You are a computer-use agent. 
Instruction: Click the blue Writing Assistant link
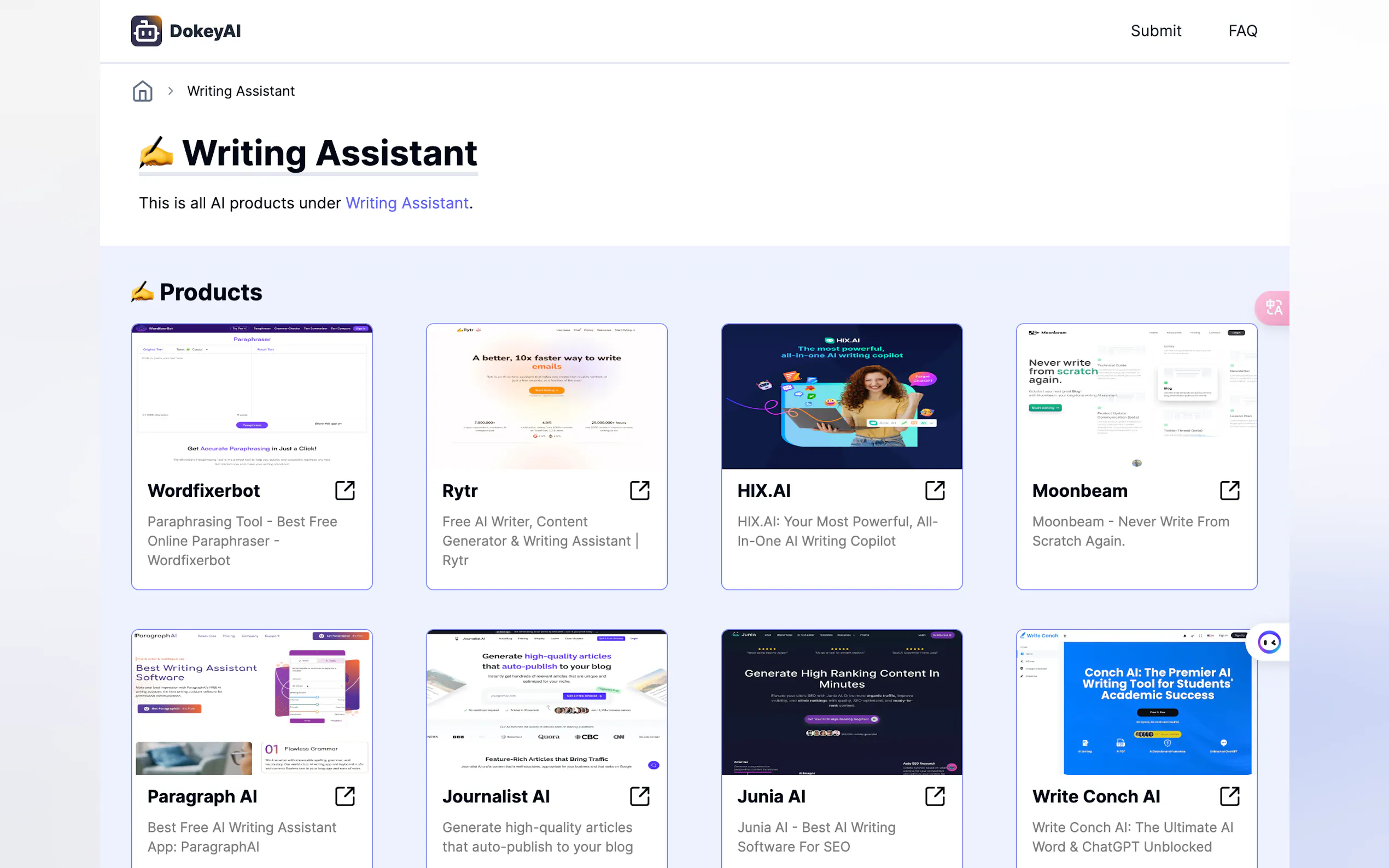tap(406, 203)
